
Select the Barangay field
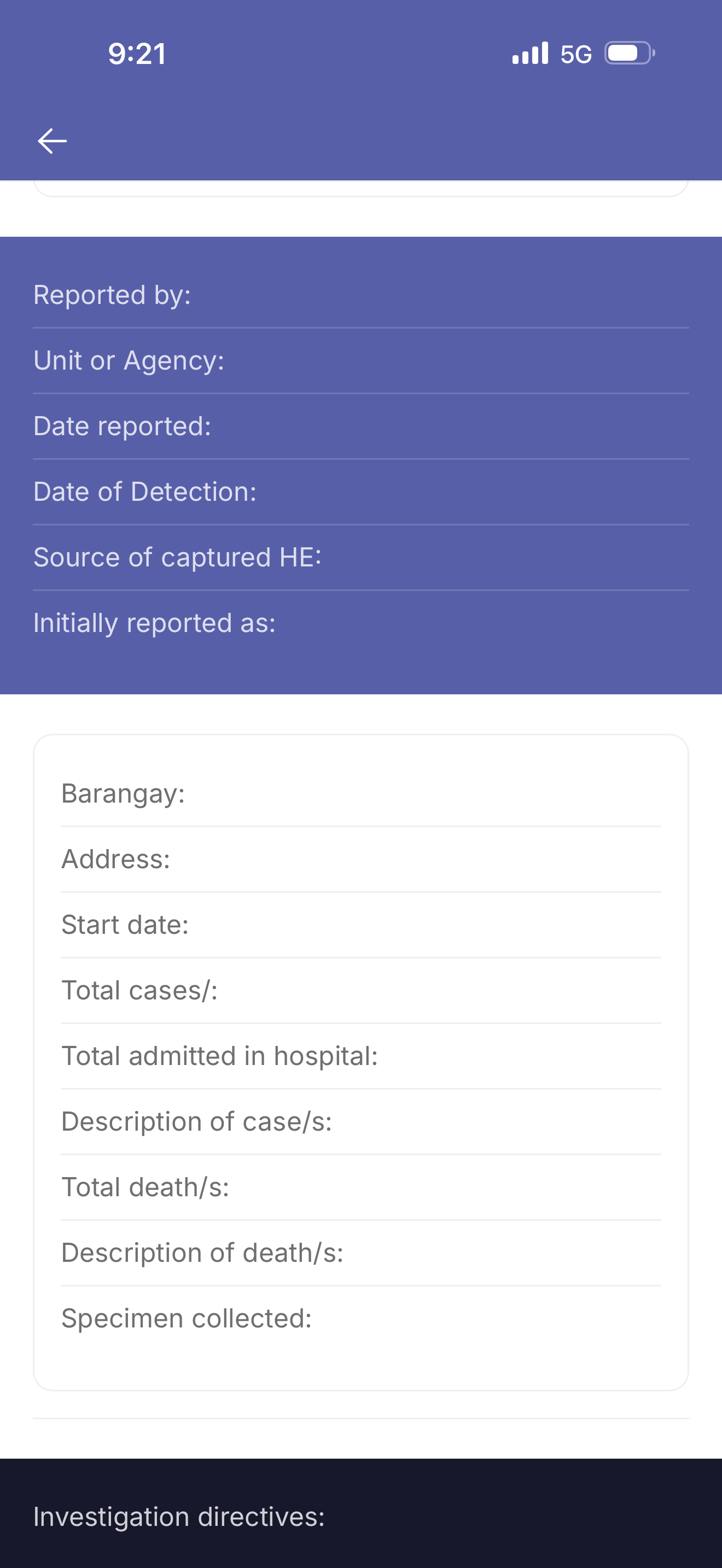point(360,794)
